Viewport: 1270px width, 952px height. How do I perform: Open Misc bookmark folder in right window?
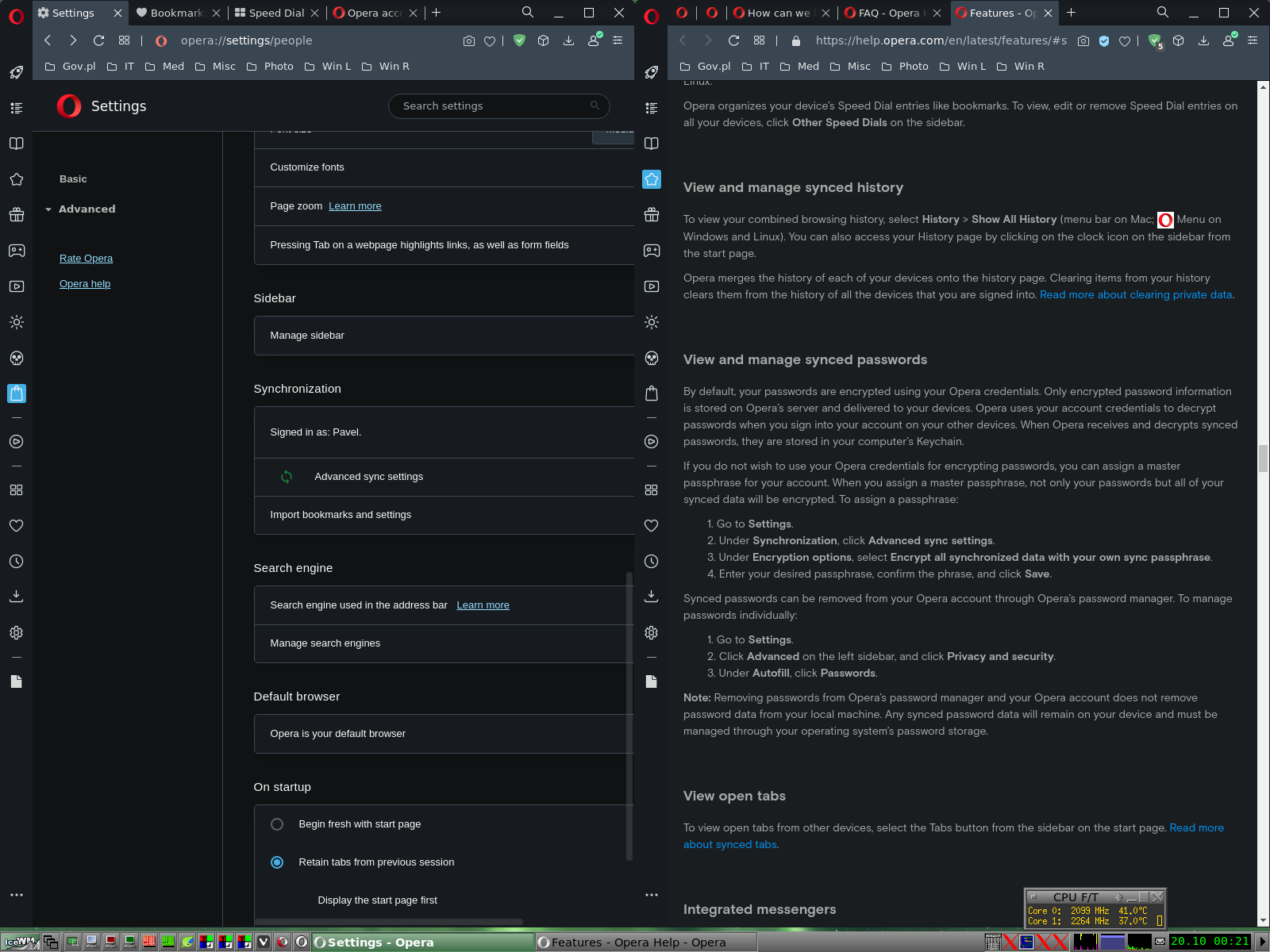tap(850, 67)
